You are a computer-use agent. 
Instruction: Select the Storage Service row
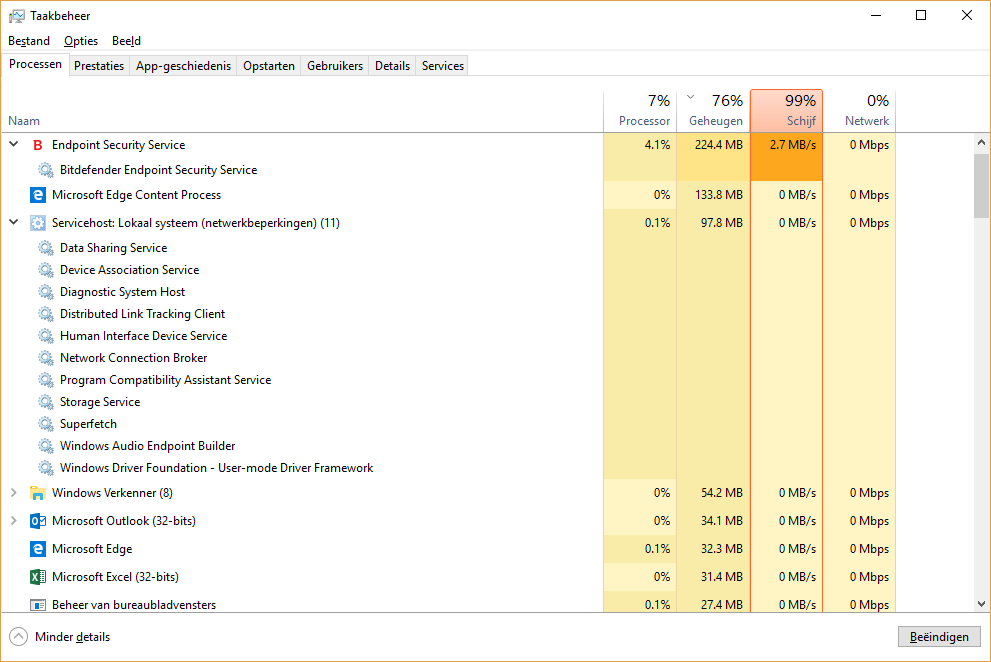(449, 402)
